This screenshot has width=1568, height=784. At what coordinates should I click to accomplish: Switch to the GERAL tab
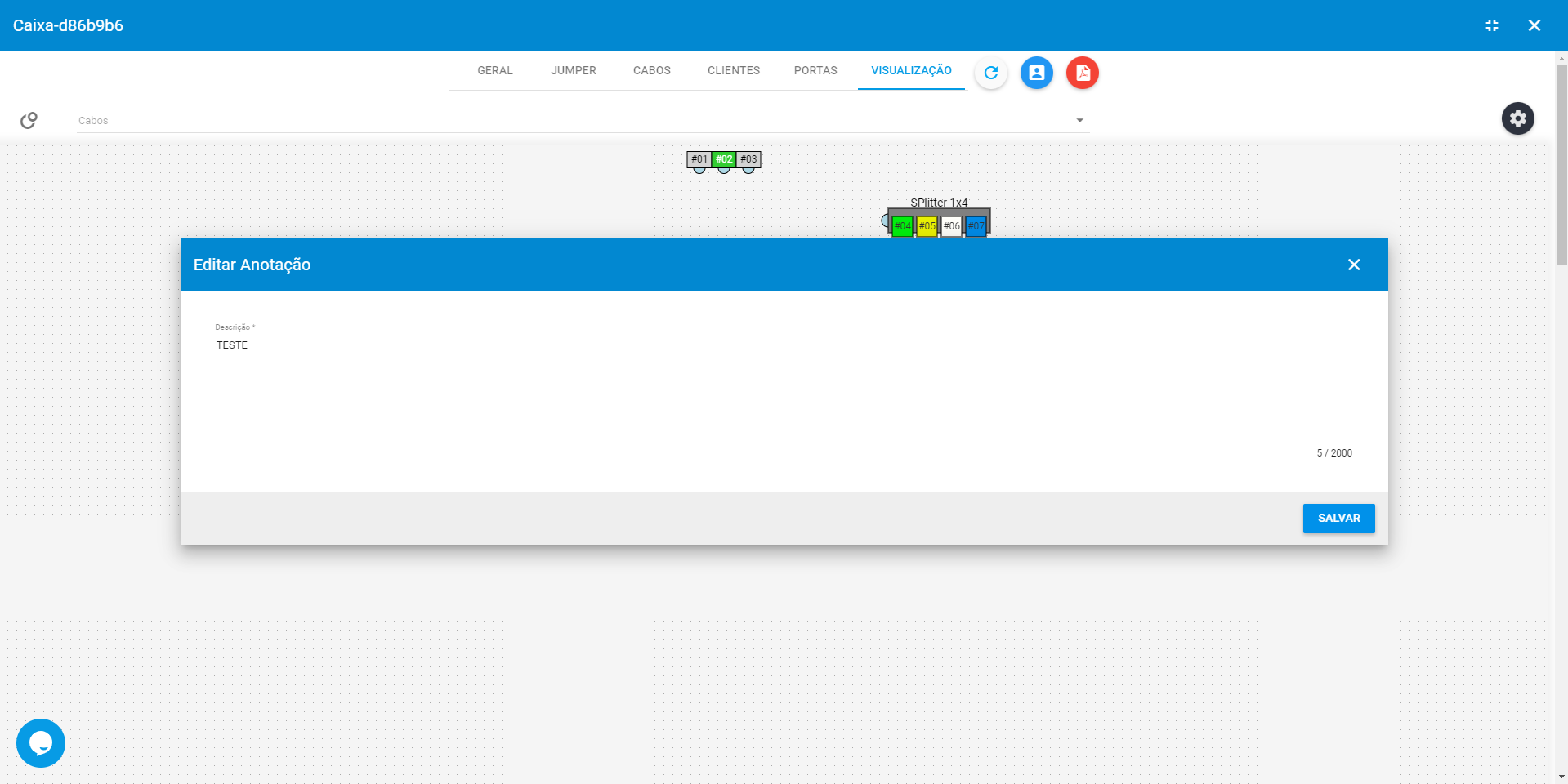495,70
